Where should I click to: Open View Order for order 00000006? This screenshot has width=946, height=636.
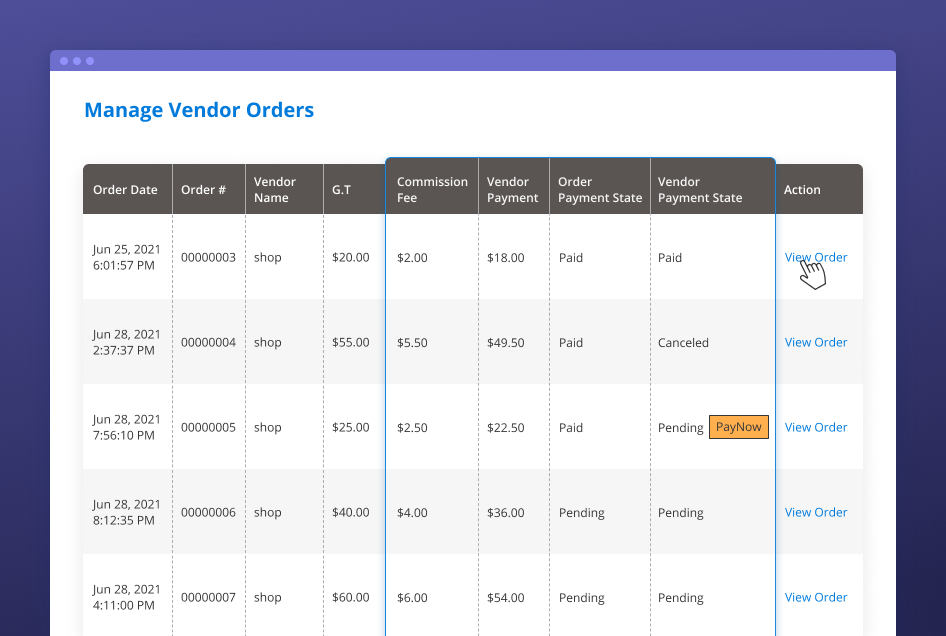tap(816, 512)
